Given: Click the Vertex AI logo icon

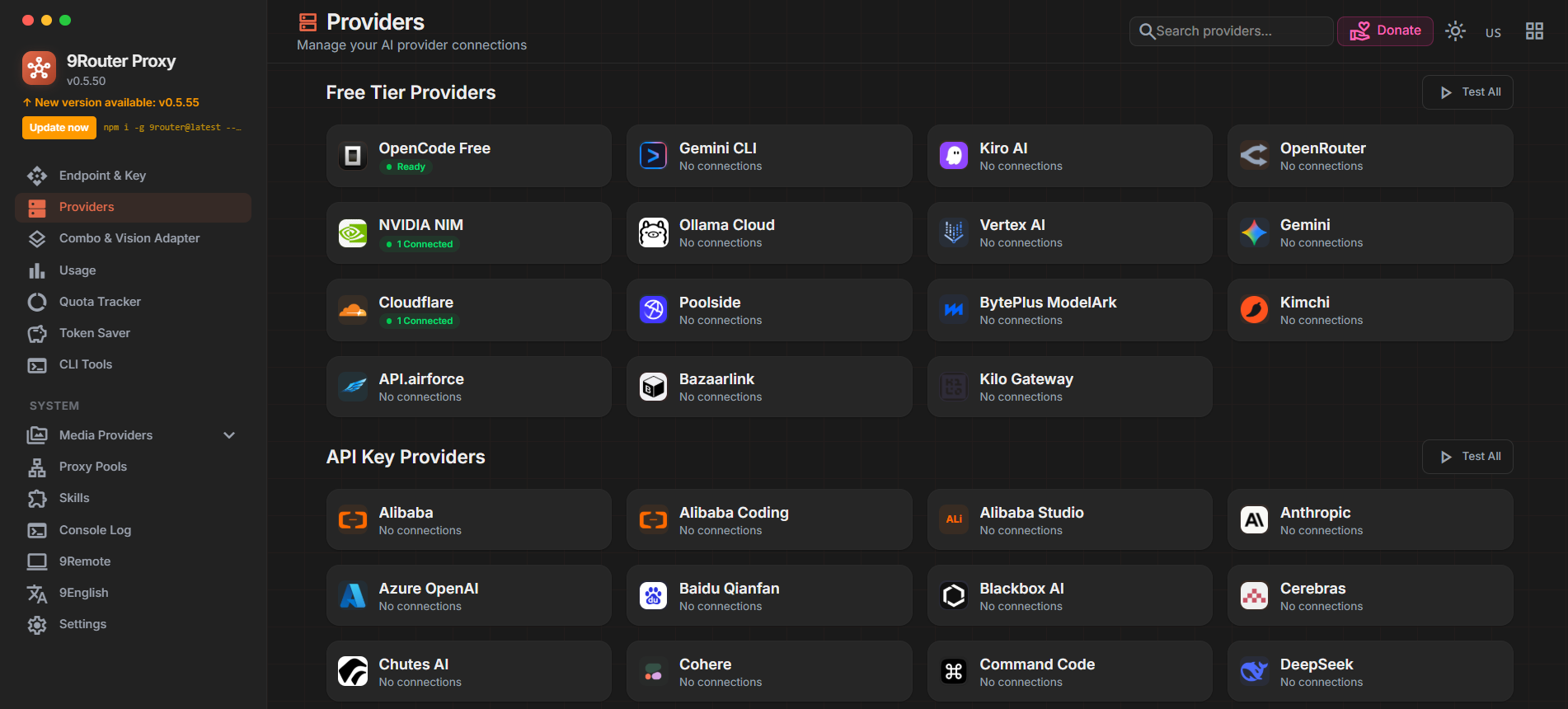Looking at the screenshot, I should pyautogui.click(x=954, y=233).
